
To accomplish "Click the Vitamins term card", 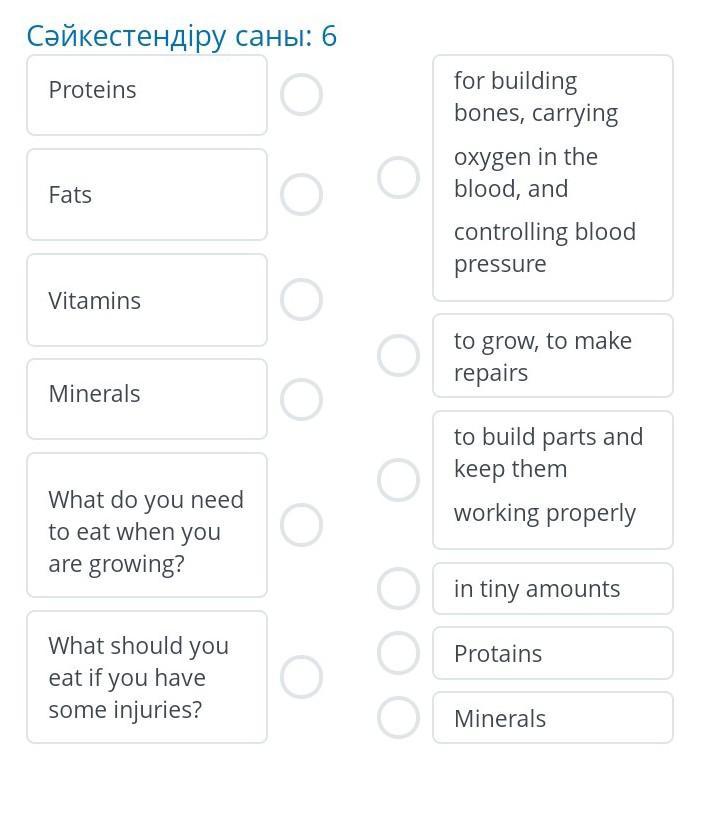I will pyautogui.click(x=146, y=300).
